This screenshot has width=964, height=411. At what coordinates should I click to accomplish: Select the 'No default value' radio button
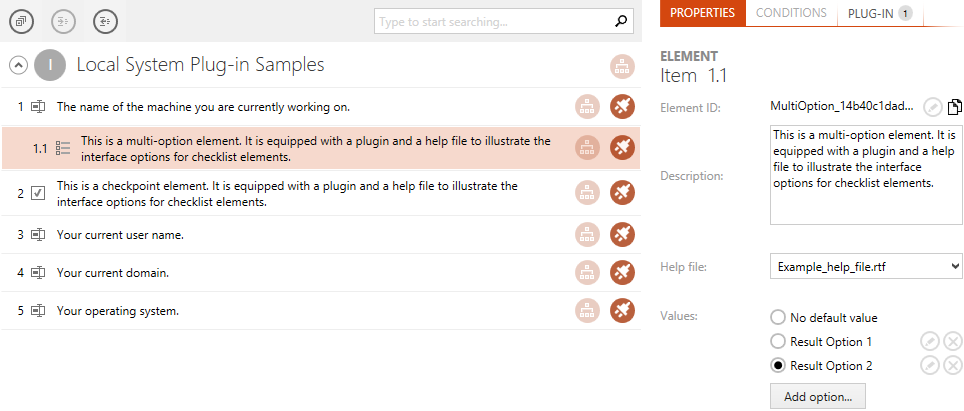(x=778, y=318)
